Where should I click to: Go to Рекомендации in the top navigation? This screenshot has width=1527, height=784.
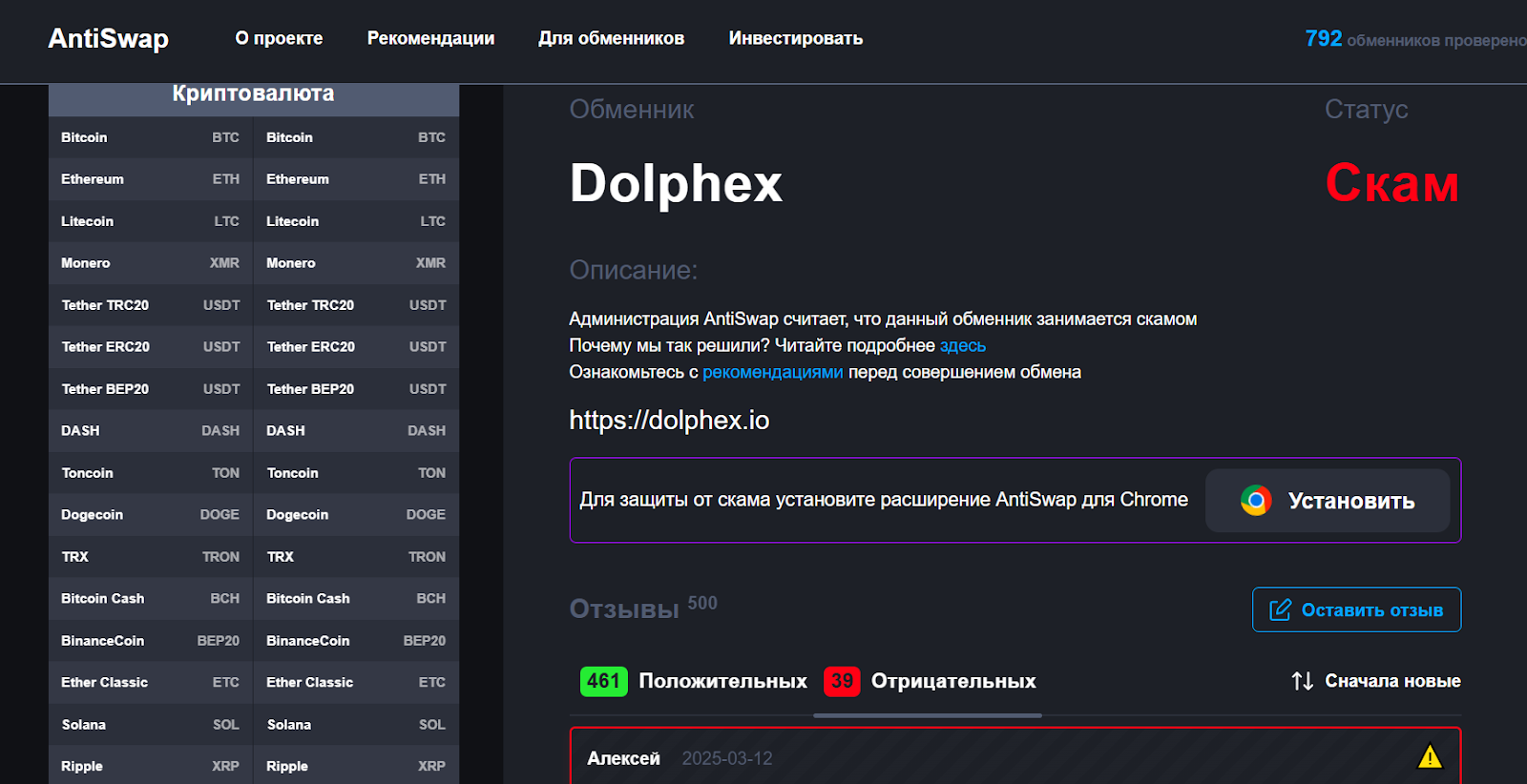pos(430,38)
